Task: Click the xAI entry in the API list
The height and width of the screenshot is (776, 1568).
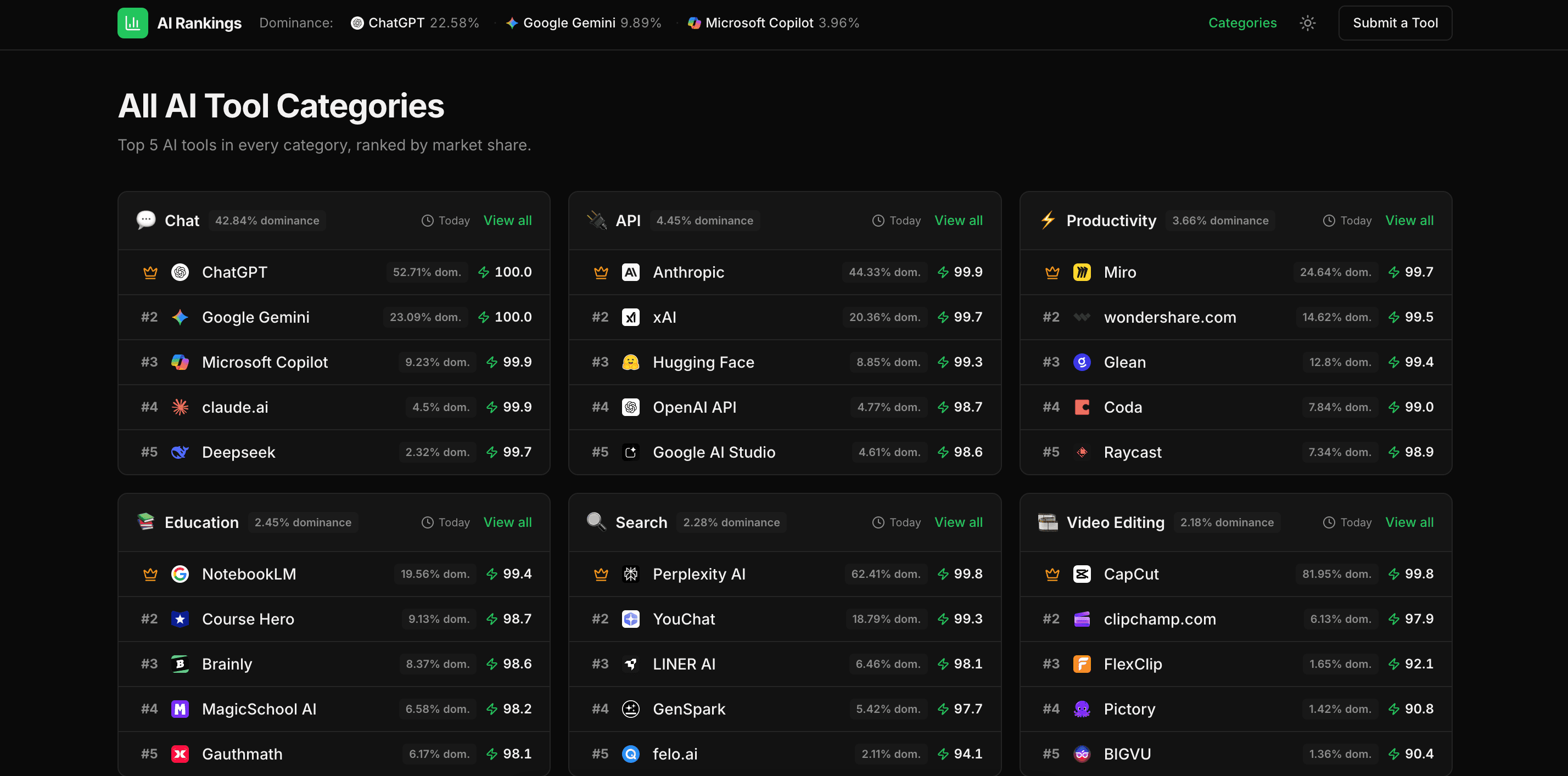Action: [665, 317]
